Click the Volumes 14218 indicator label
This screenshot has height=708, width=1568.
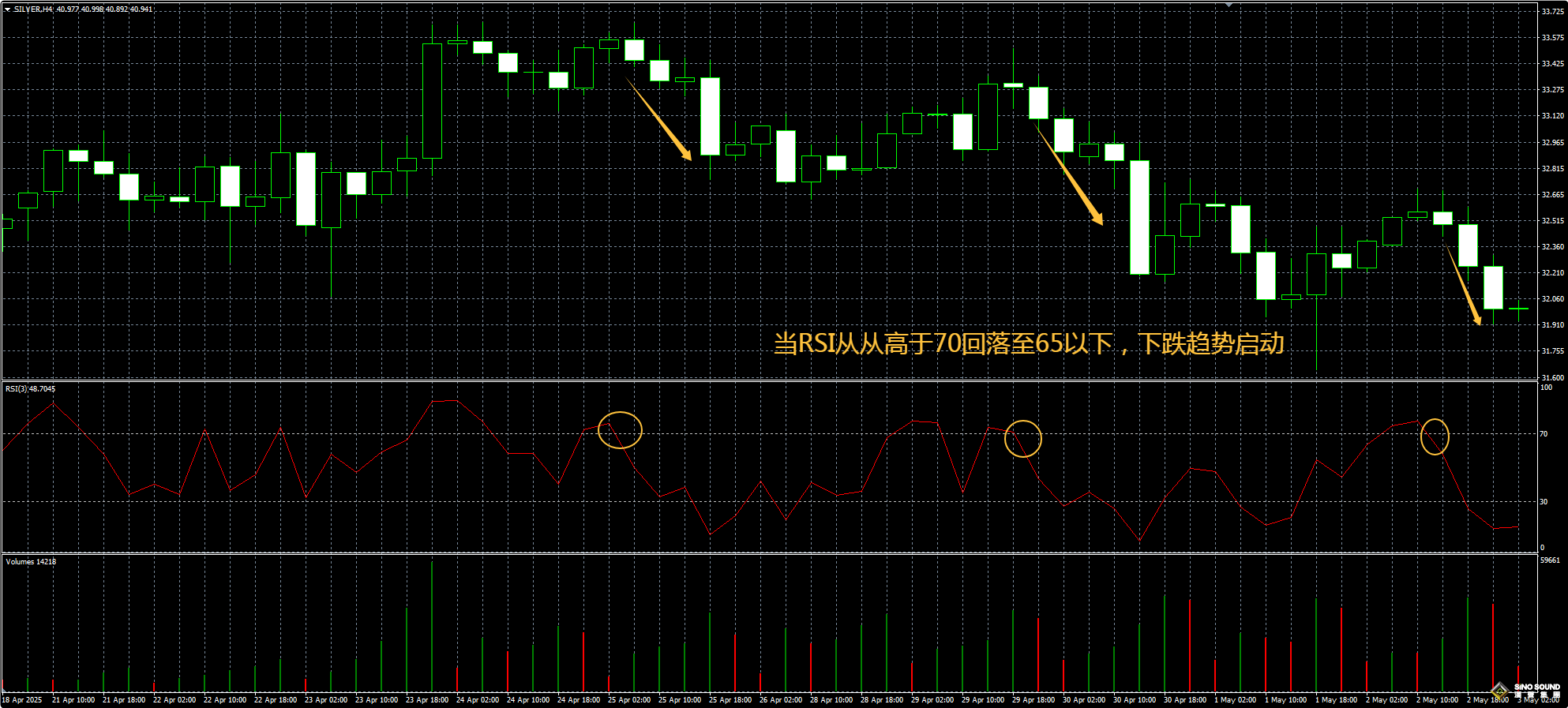[31, 562]
